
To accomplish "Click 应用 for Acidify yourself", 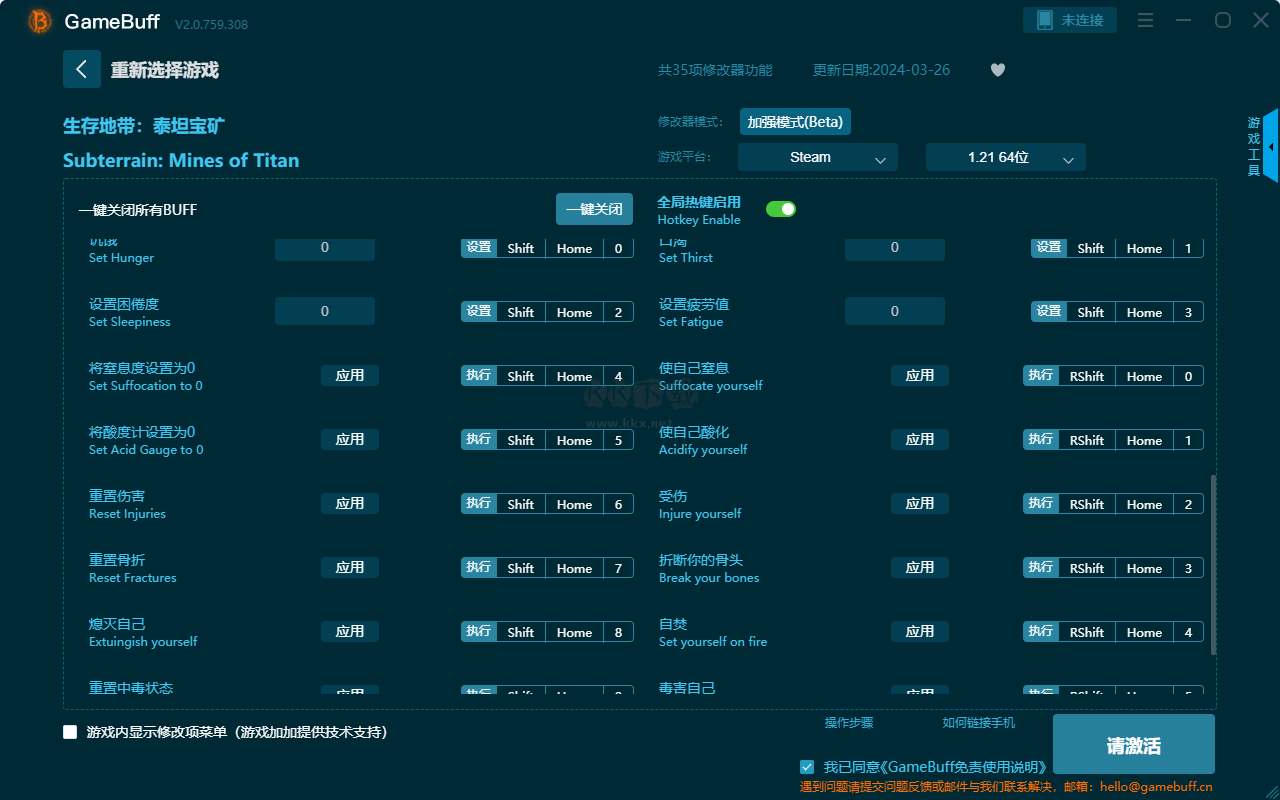I will (x=920, y=439).
